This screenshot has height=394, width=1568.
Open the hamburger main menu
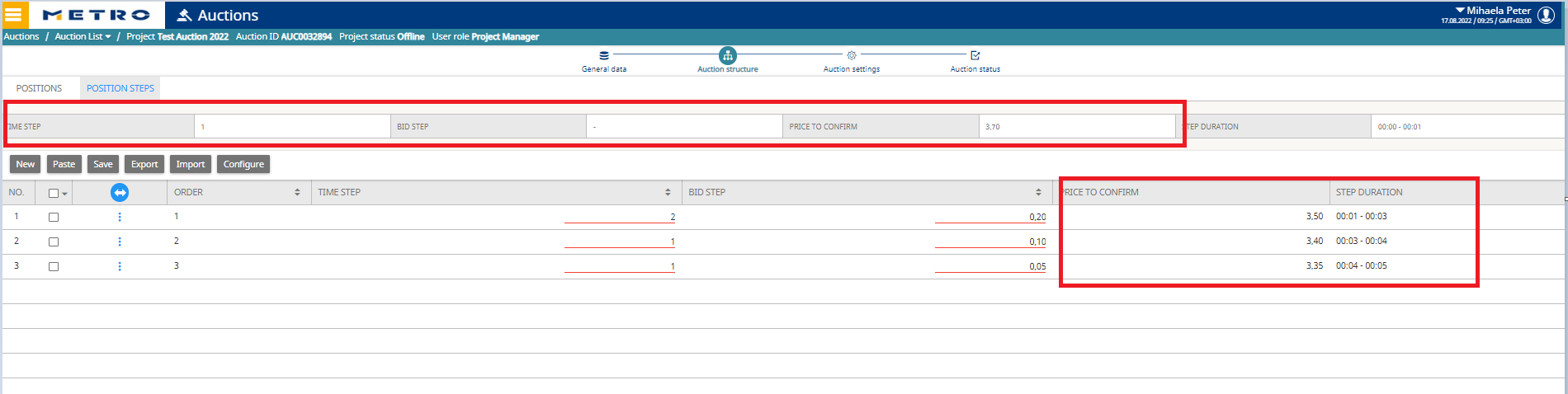pos(13,15)
